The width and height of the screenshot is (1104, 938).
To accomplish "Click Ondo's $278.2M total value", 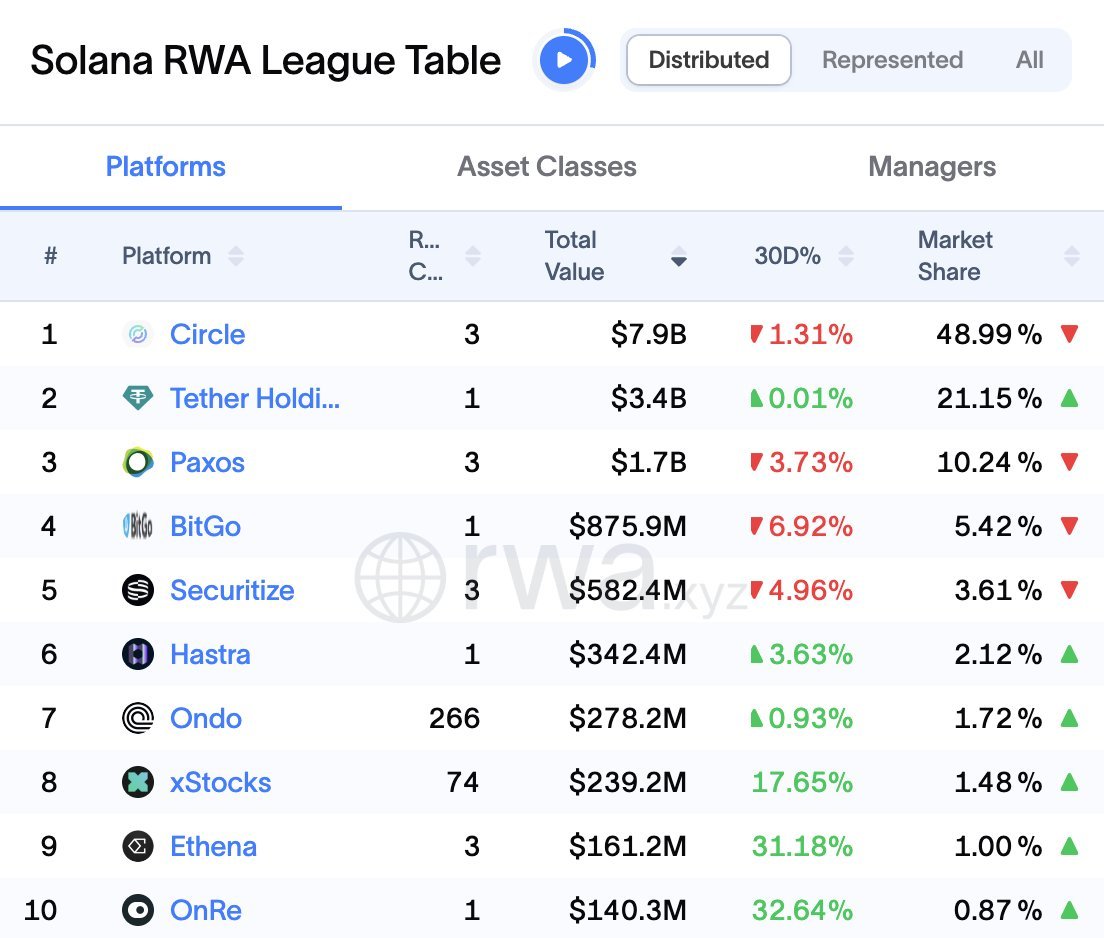I will click(627, 718).
